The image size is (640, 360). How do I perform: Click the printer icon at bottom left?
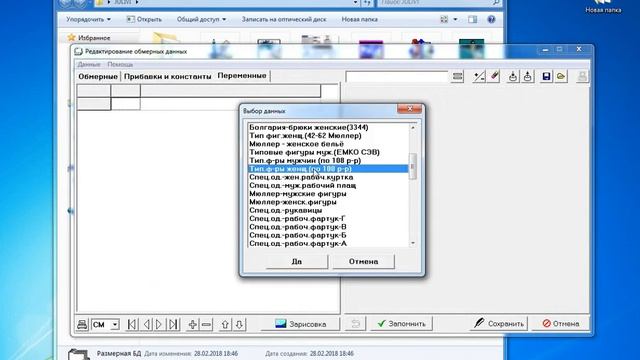point(82,324)
